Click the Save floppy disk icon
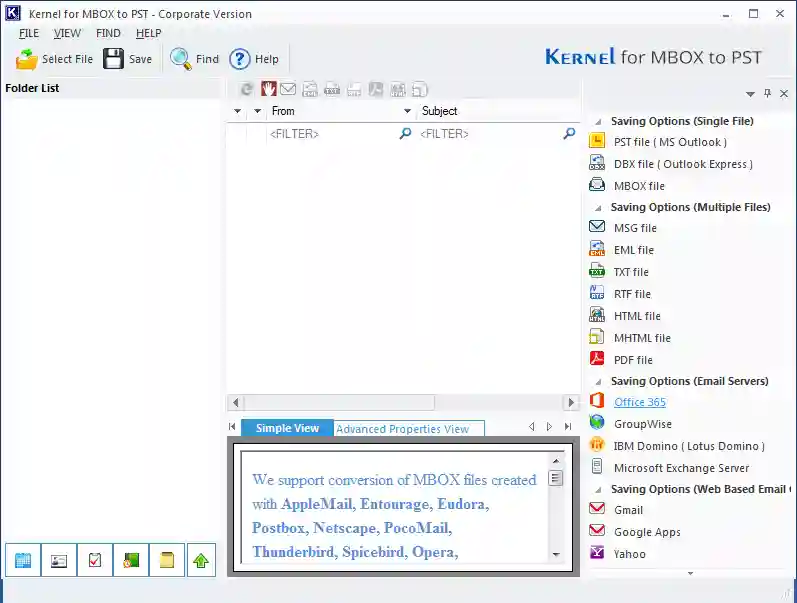This screenshot has width=797, height=603. click(x=113, y=59)
